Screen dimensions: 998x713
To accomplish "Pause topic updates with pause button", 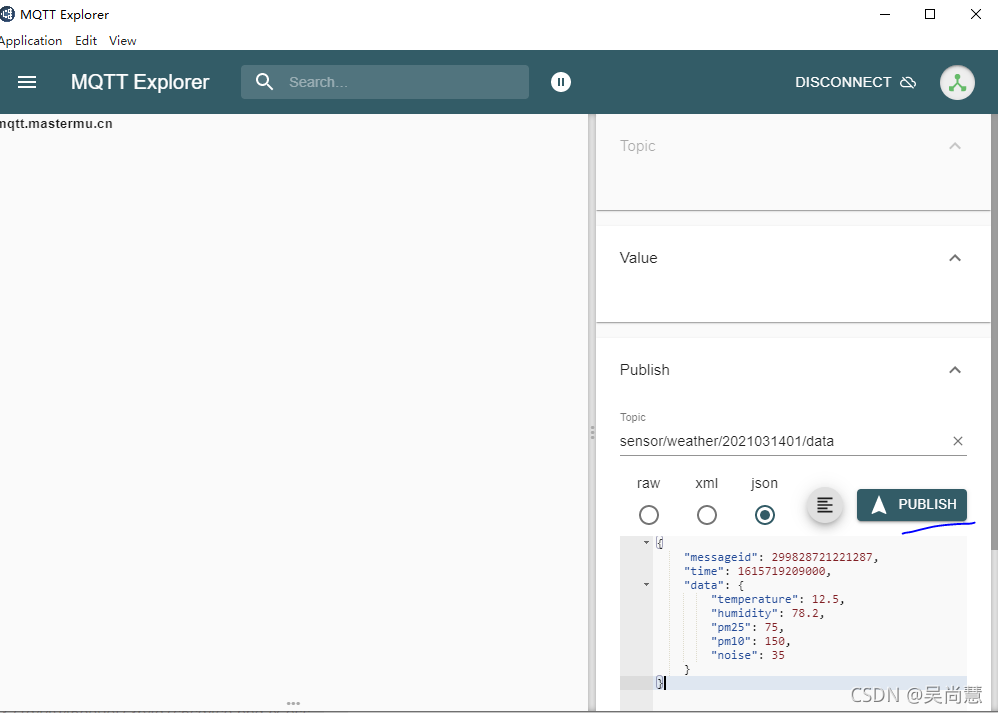I will point(561,81).
